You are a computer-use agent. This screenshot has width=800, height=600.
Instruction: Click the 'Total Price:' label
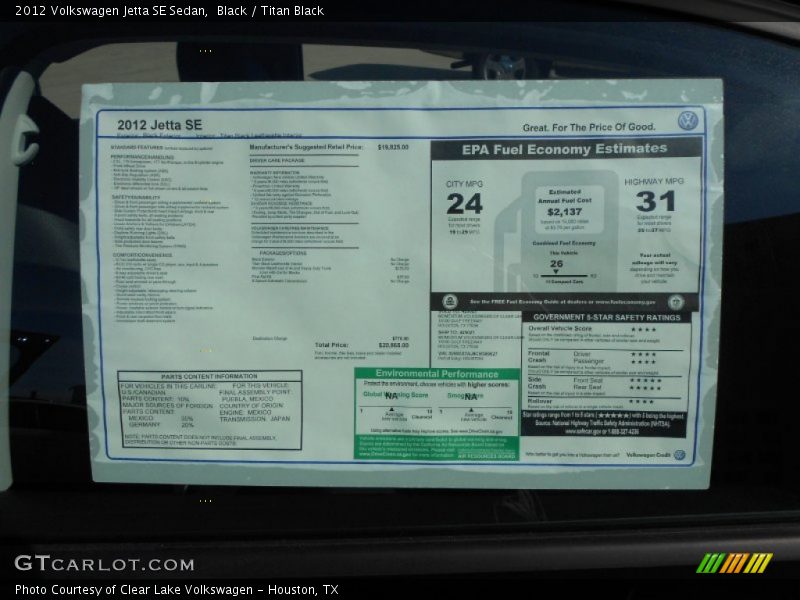[x=331, y=345]
